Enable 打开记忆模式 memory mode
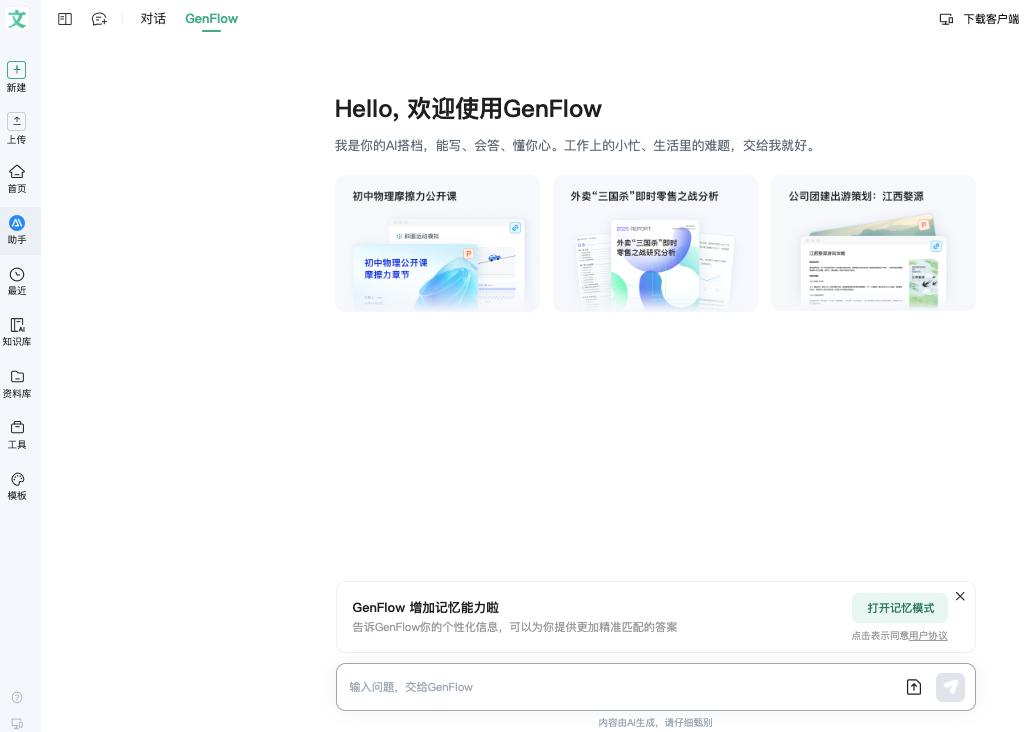The width and height of the screenshot is (1032, 732). (900, 608)
